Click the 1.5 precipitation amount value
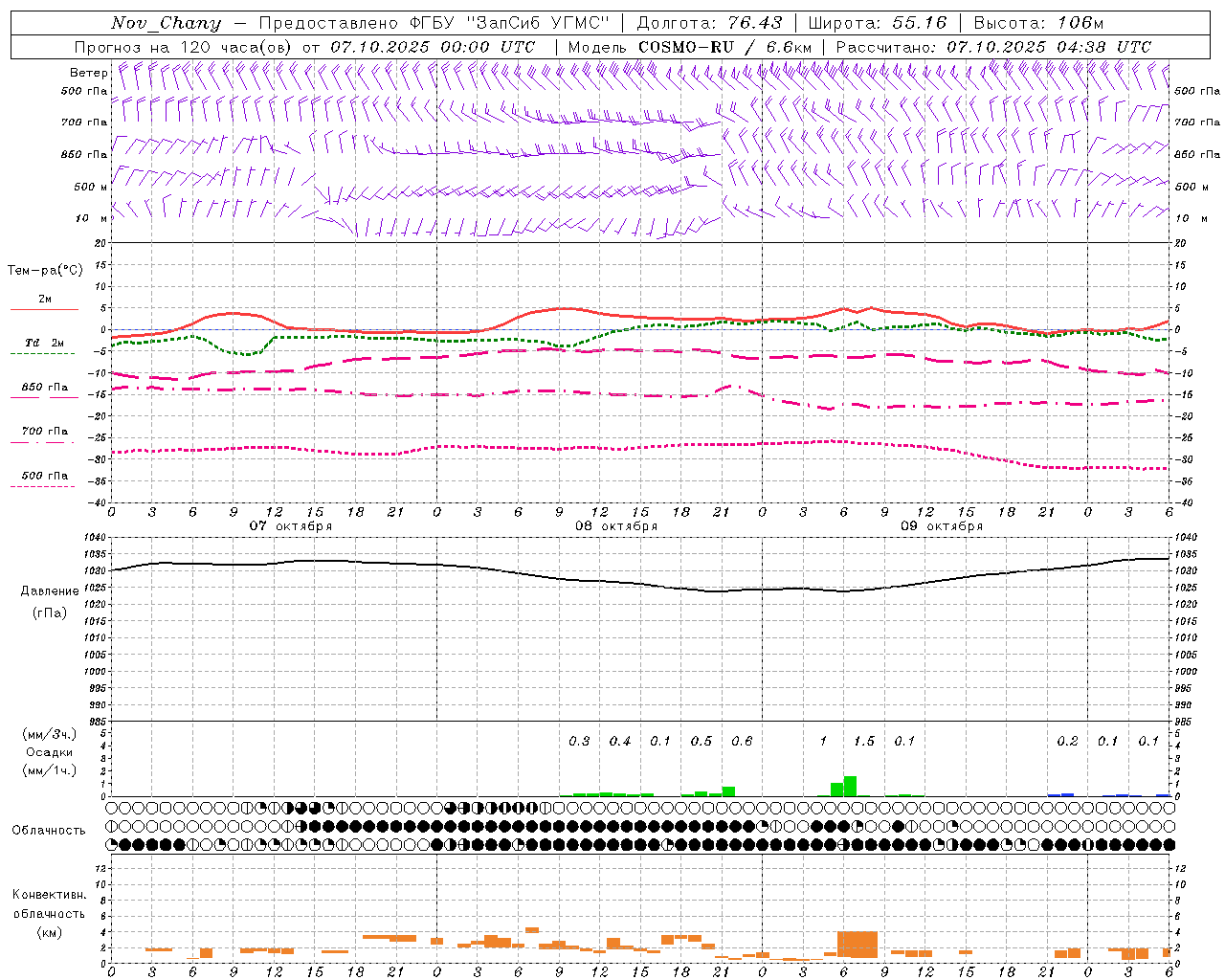 [x=864, y=742]
